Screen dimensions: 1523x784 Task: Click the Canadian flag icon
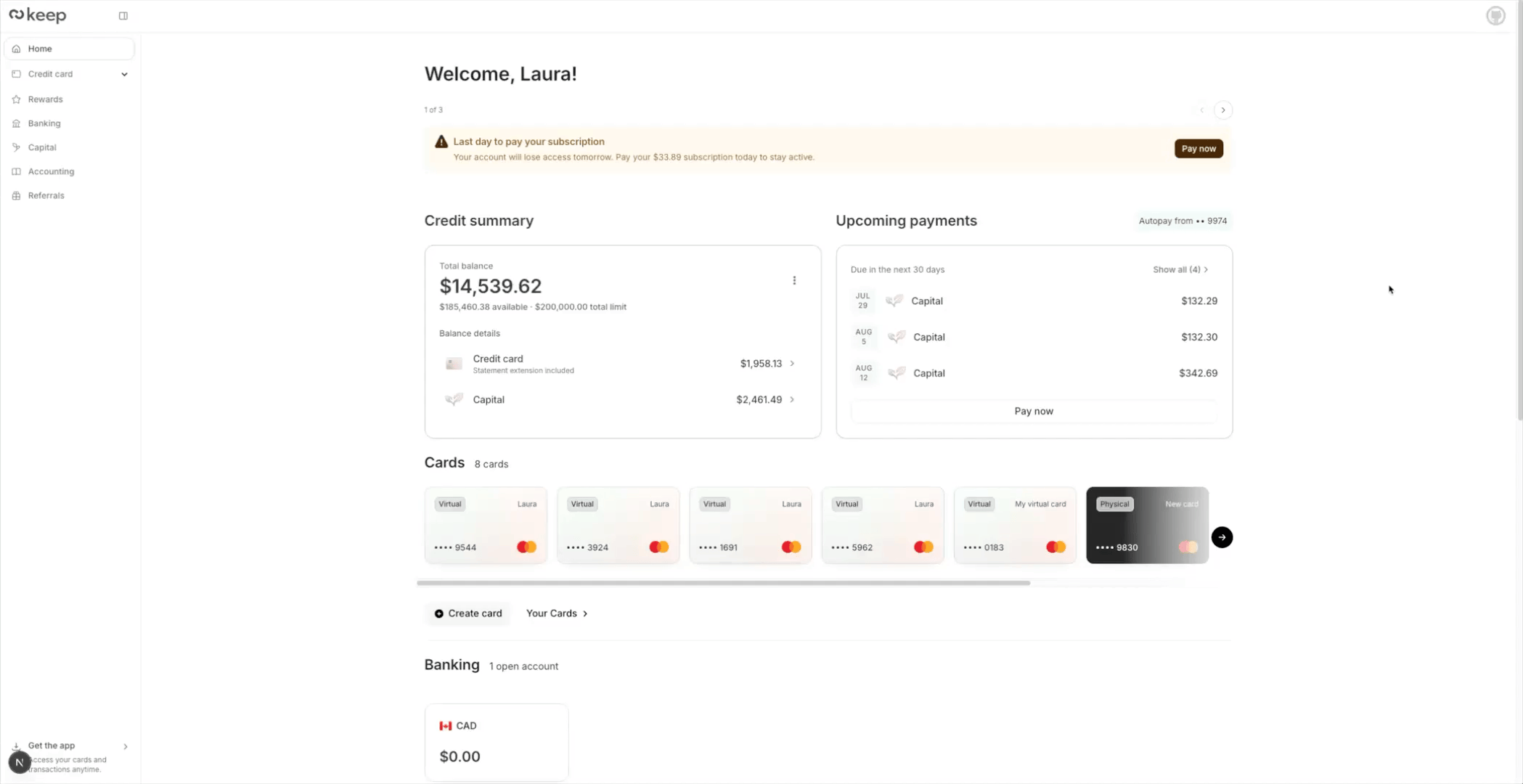(446, 726)
